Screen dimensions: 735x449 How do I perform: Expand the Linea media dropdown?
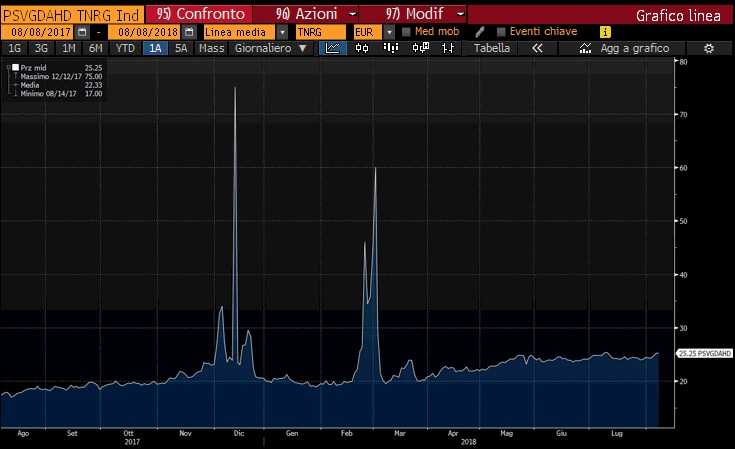(282, 32)
